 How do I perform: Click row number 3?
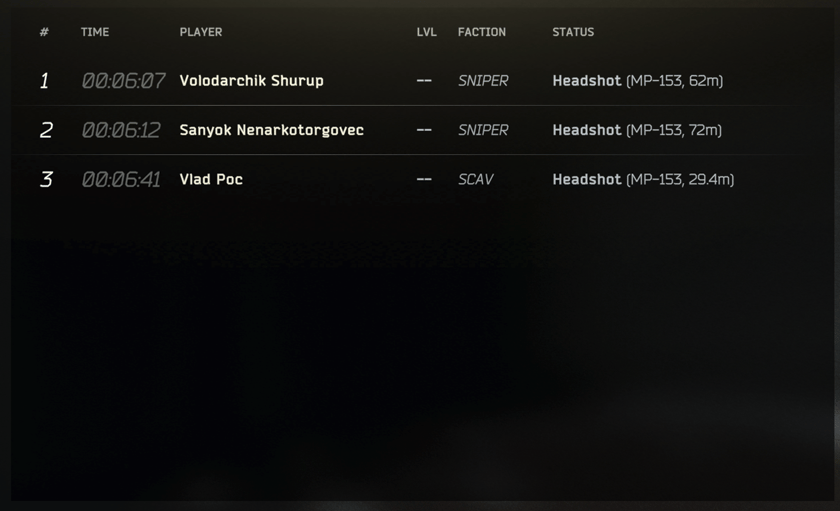coord(46,179)
